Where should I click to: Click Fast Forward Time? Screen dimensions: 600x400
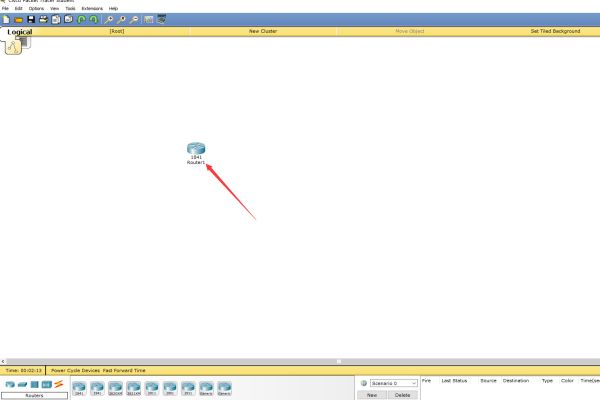[124, 371]
